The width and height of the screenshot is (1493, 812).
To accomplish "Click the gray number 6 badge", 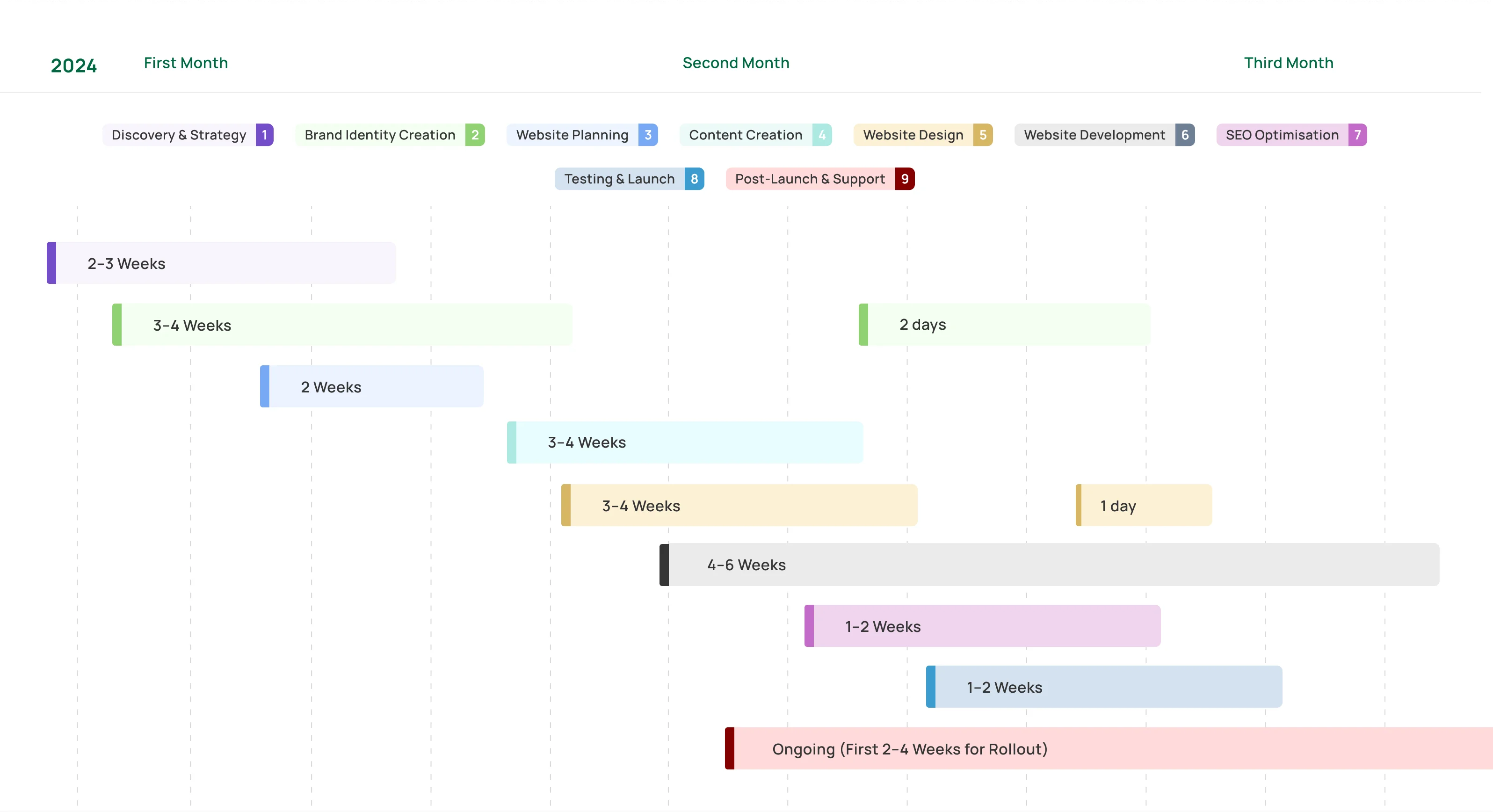I will coord(1185,135).
